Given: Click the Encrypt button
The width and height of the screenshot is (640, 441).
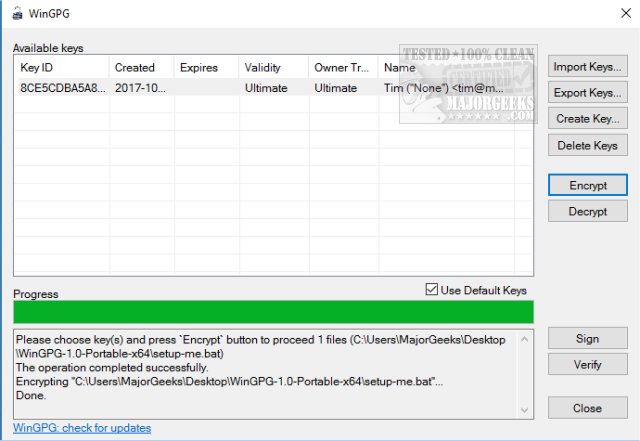Looking at the screenshot, I should pos(587,185).
